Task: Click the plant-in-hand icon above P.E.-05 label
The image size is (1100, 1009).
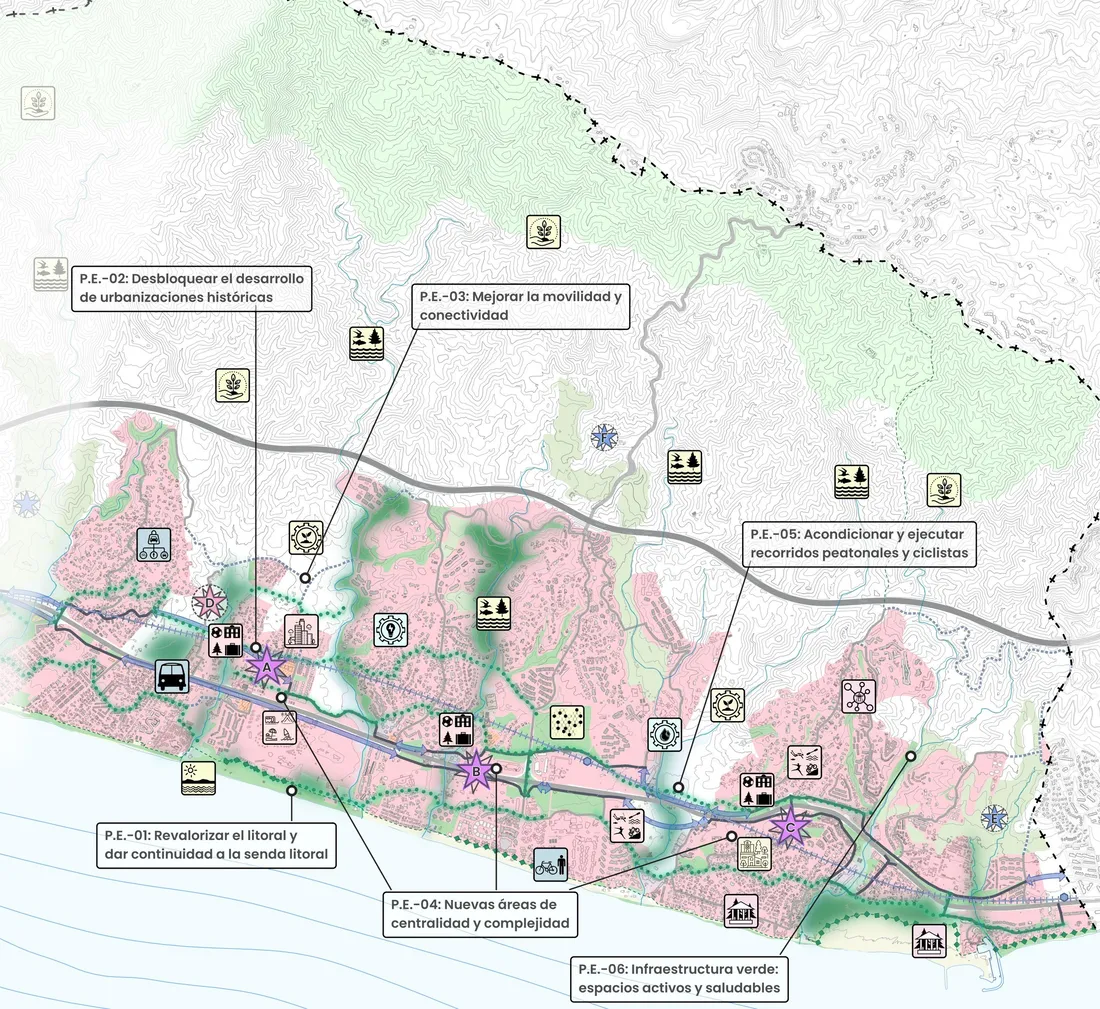Action: (944, 490)
